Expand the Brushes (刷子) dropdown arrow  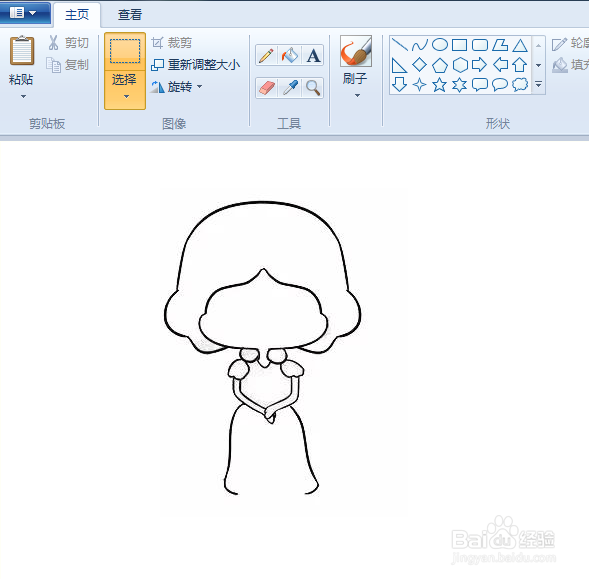click(x=357, y=95)
